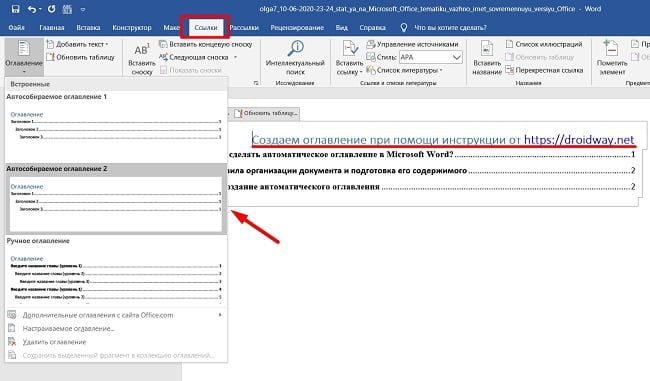Click Вставить концевую сноску
The width and height of the screenshot is (650, 381).
(206, 44)
